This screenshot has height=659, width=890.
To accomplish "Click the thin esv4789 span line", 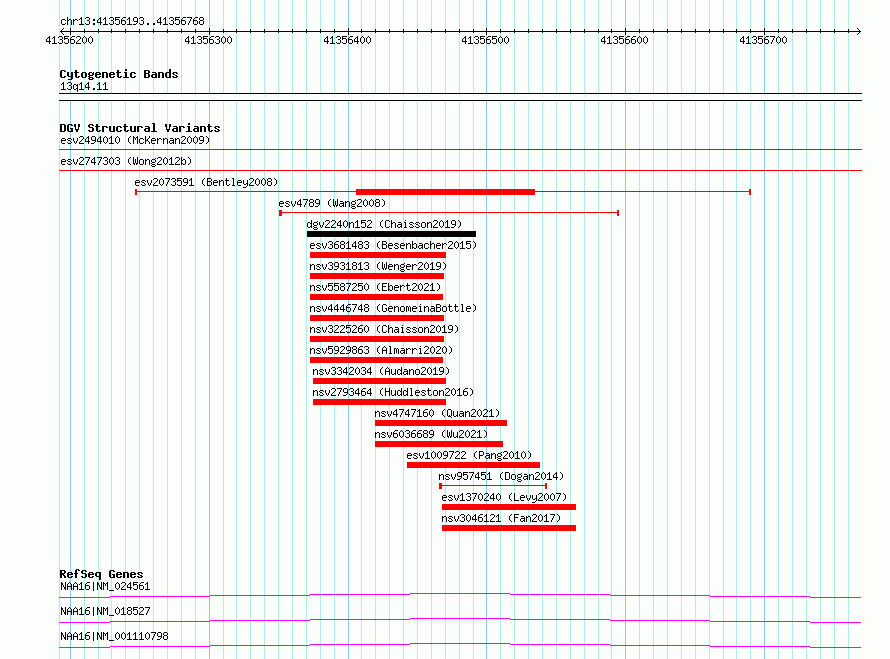I will (x=449, y=213).
